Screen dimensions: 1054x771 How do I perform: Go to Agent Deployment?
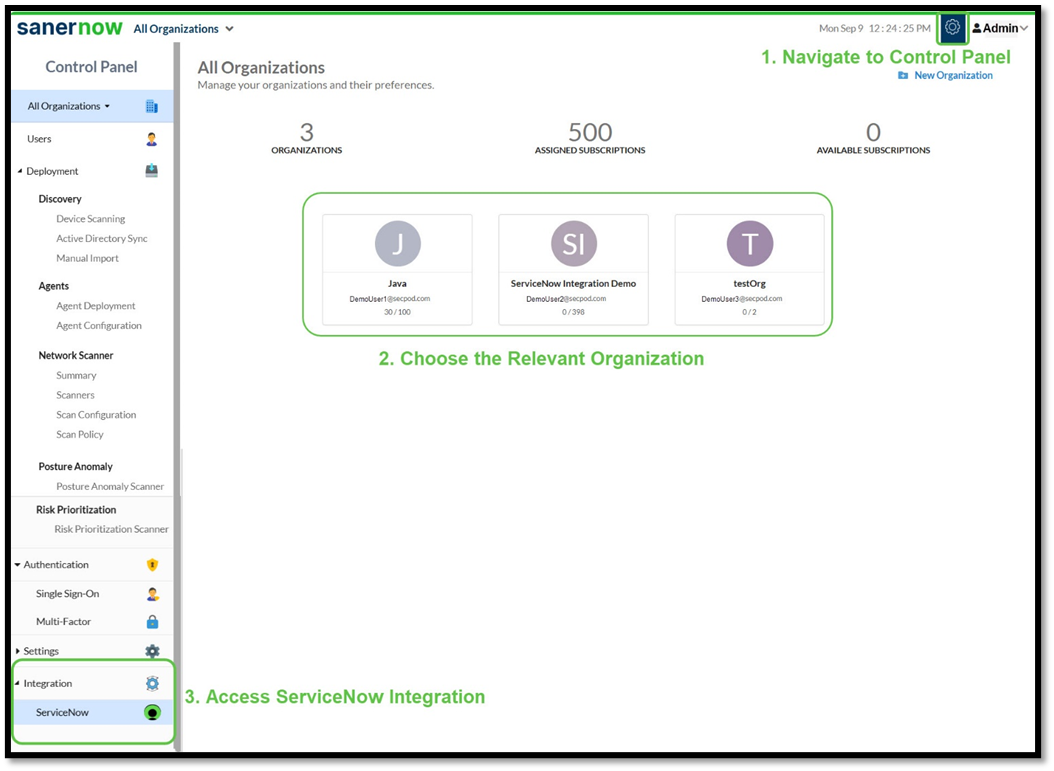(95, 306)
